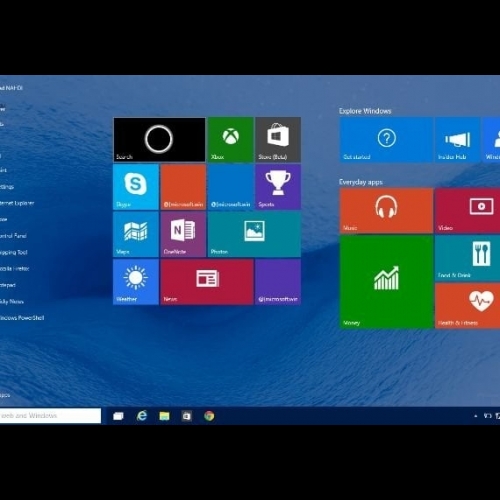Open the Sports trophy tile
Viewport: 500px width, 500px height.
tap(278, 187)
